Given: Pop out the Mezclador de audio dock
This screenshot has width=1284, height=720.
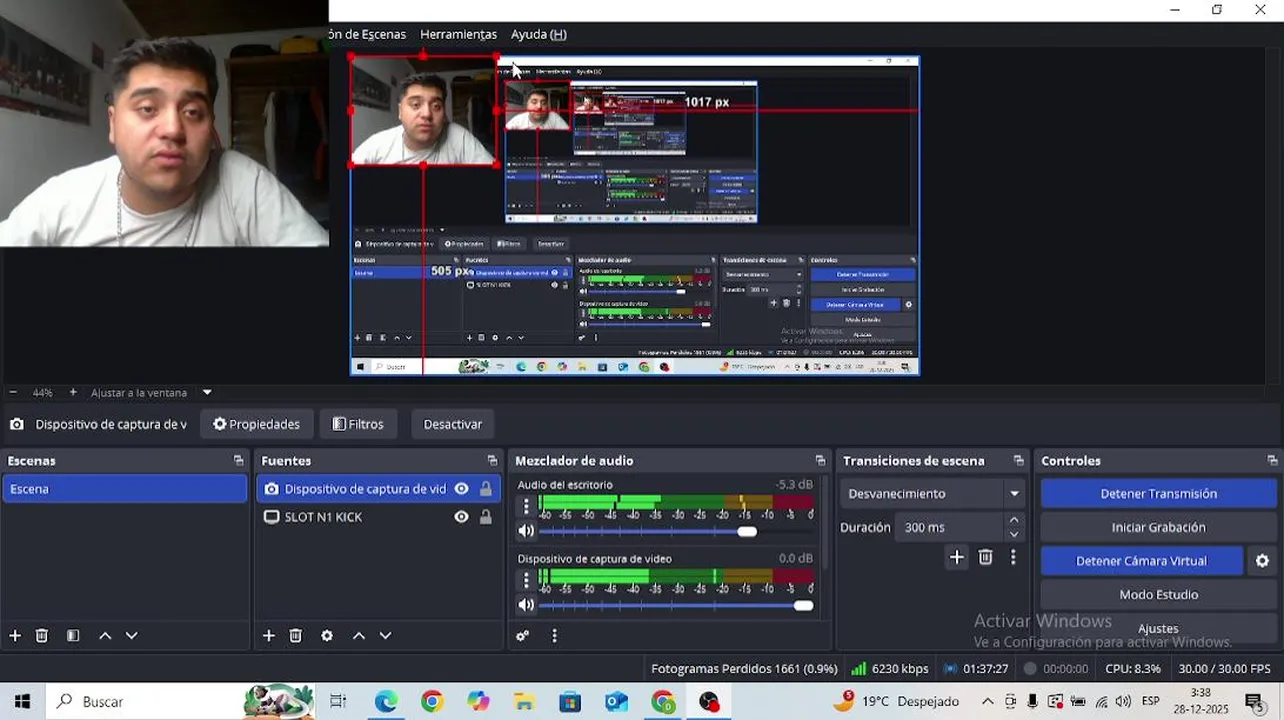Looking at the screenshot, I should pyautogui.click(x=820, y=461).
